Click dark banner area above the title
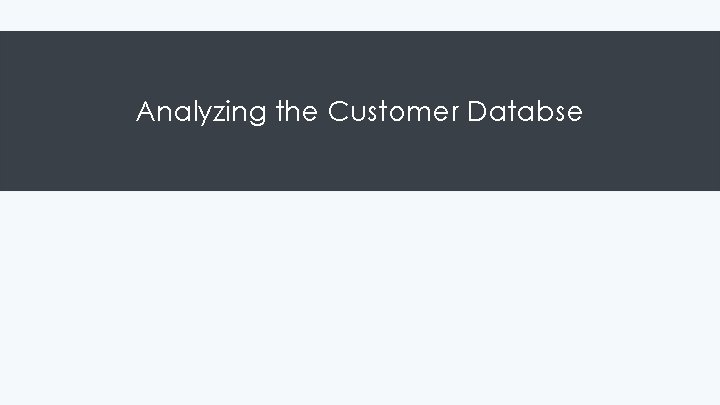The width and height of the screenshot is (720, 405). point(360,64)
